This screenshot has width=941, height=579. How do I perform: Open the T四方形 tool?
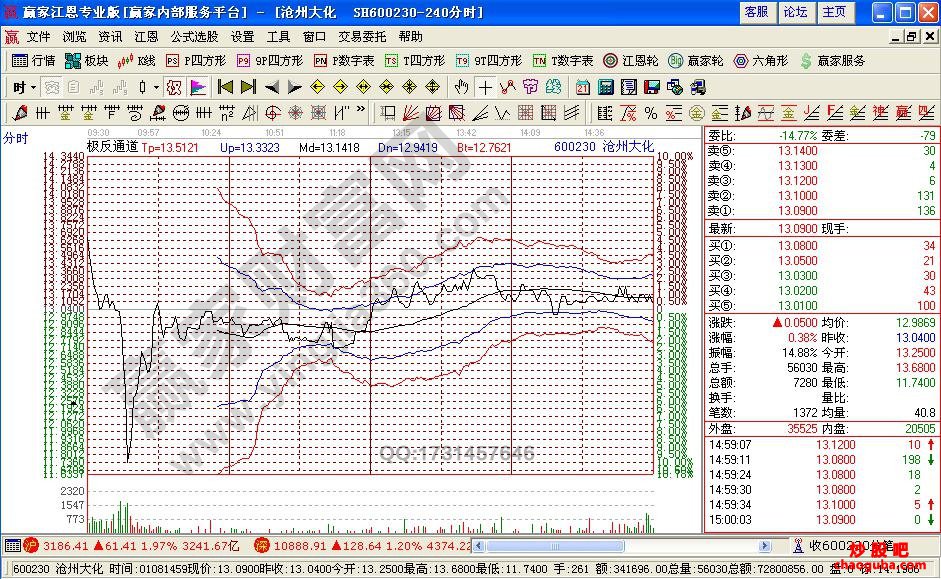click(415, 61)
